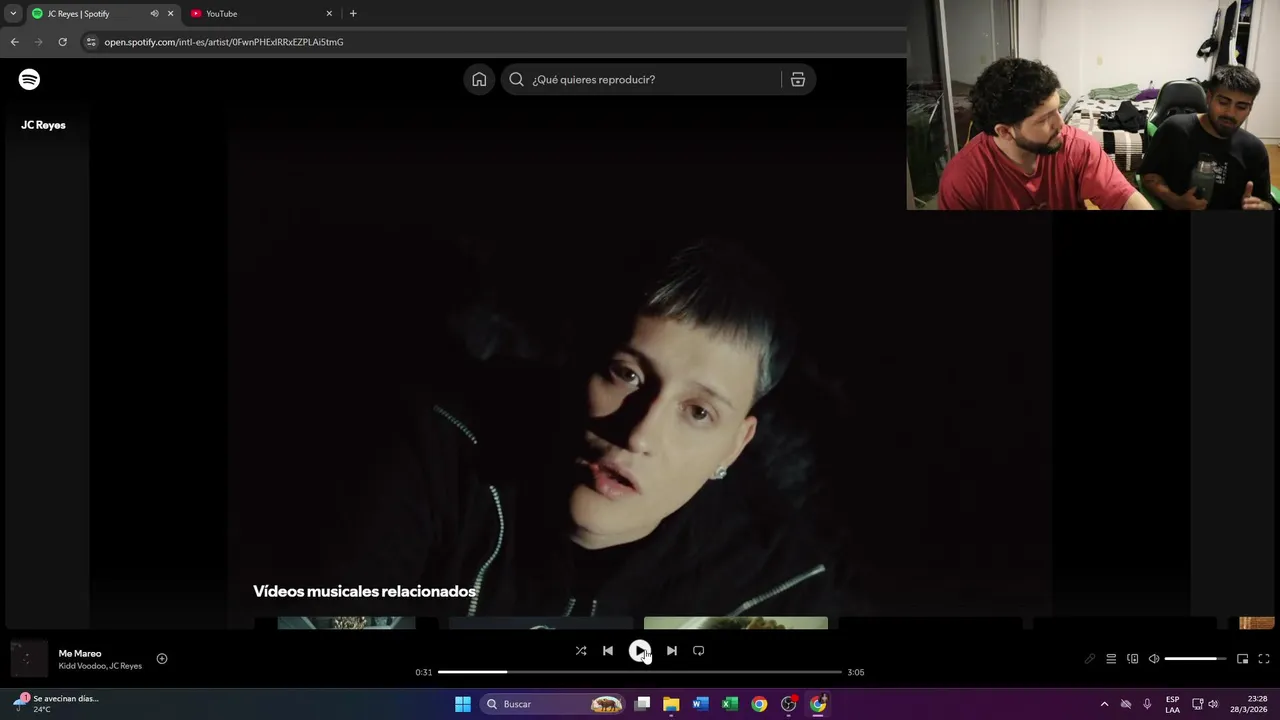1280x720 pixels.
Task: Click the Me Mareo album thumbnail
Action: point(29,659)
